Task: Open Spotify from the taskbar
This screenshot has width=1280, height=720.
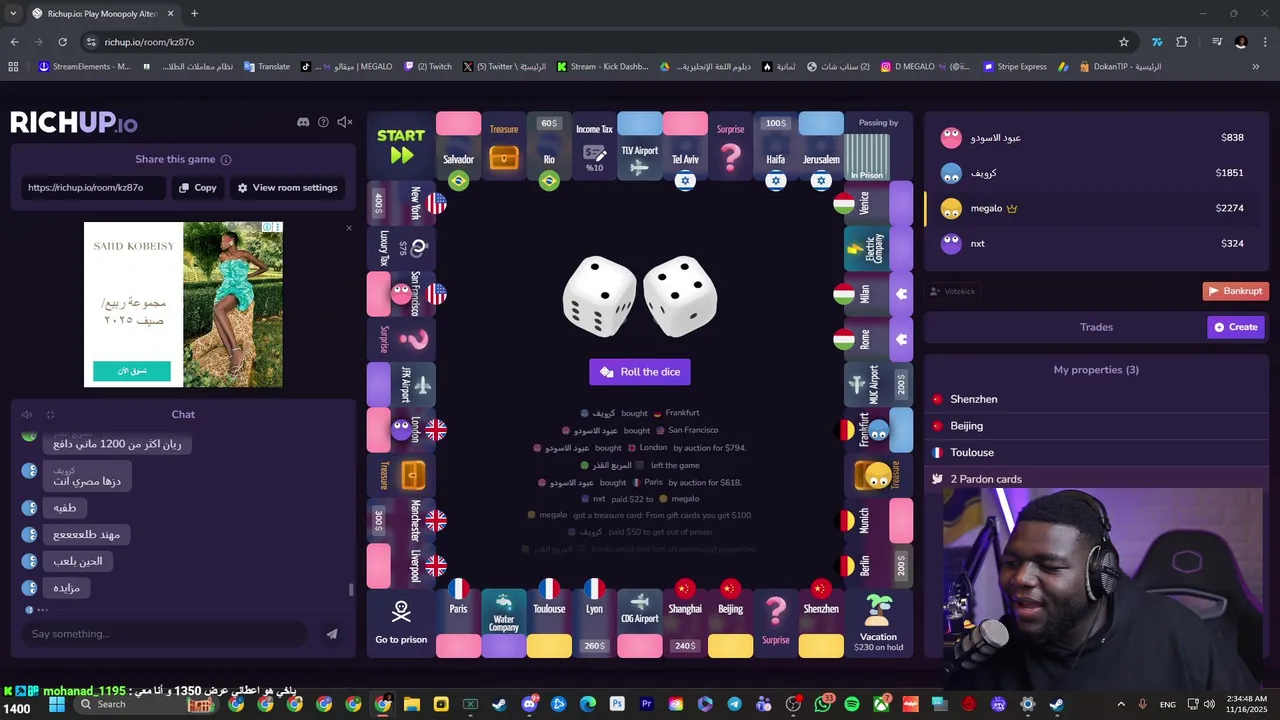Action: (851, 704)
